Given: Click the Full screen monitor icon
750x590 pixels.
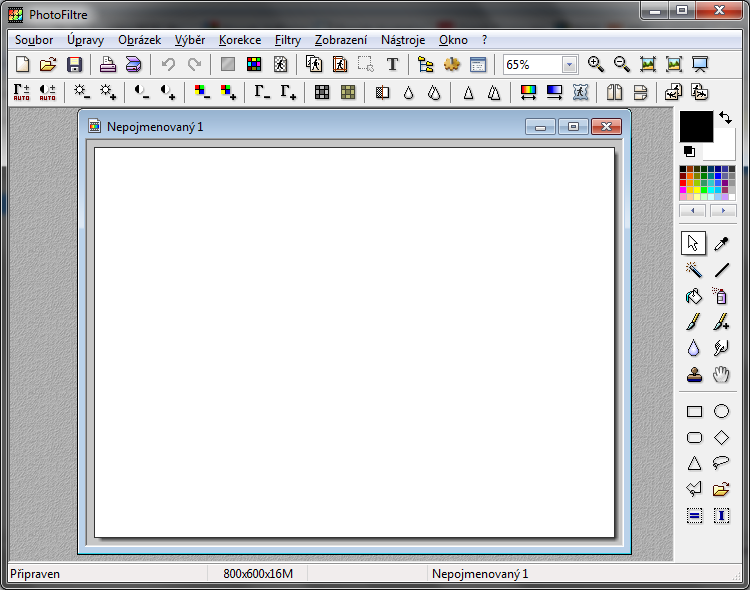Looking at the screenshot, I should 700,64.
